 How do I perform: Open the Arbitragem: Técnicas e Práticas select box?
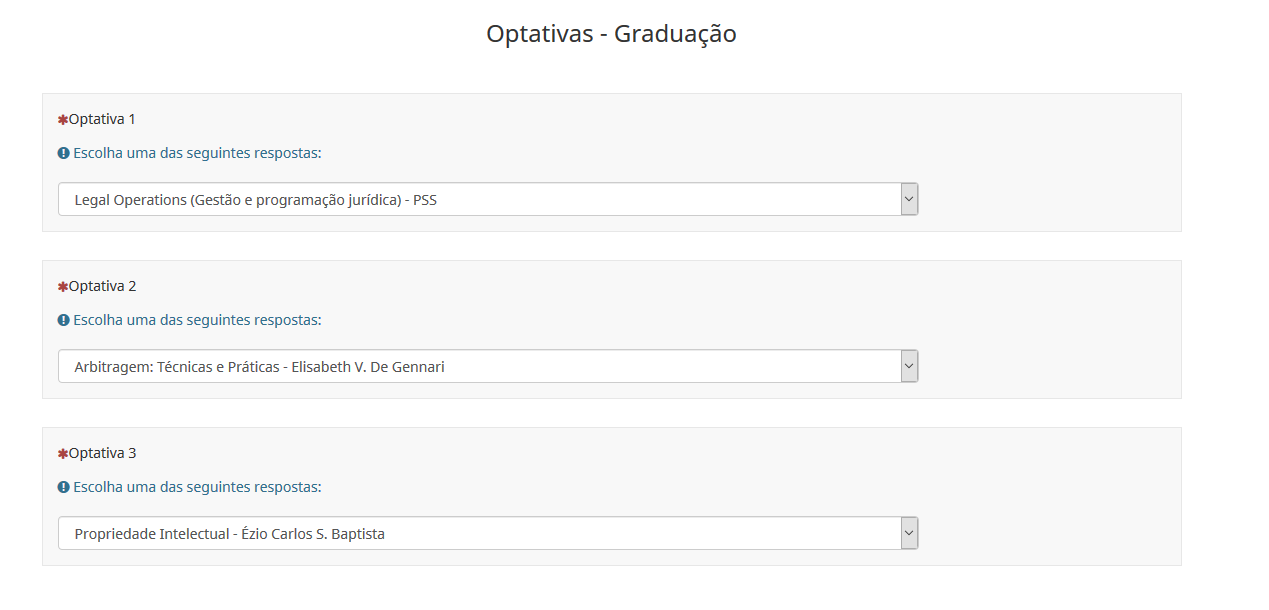pos(478,367)
